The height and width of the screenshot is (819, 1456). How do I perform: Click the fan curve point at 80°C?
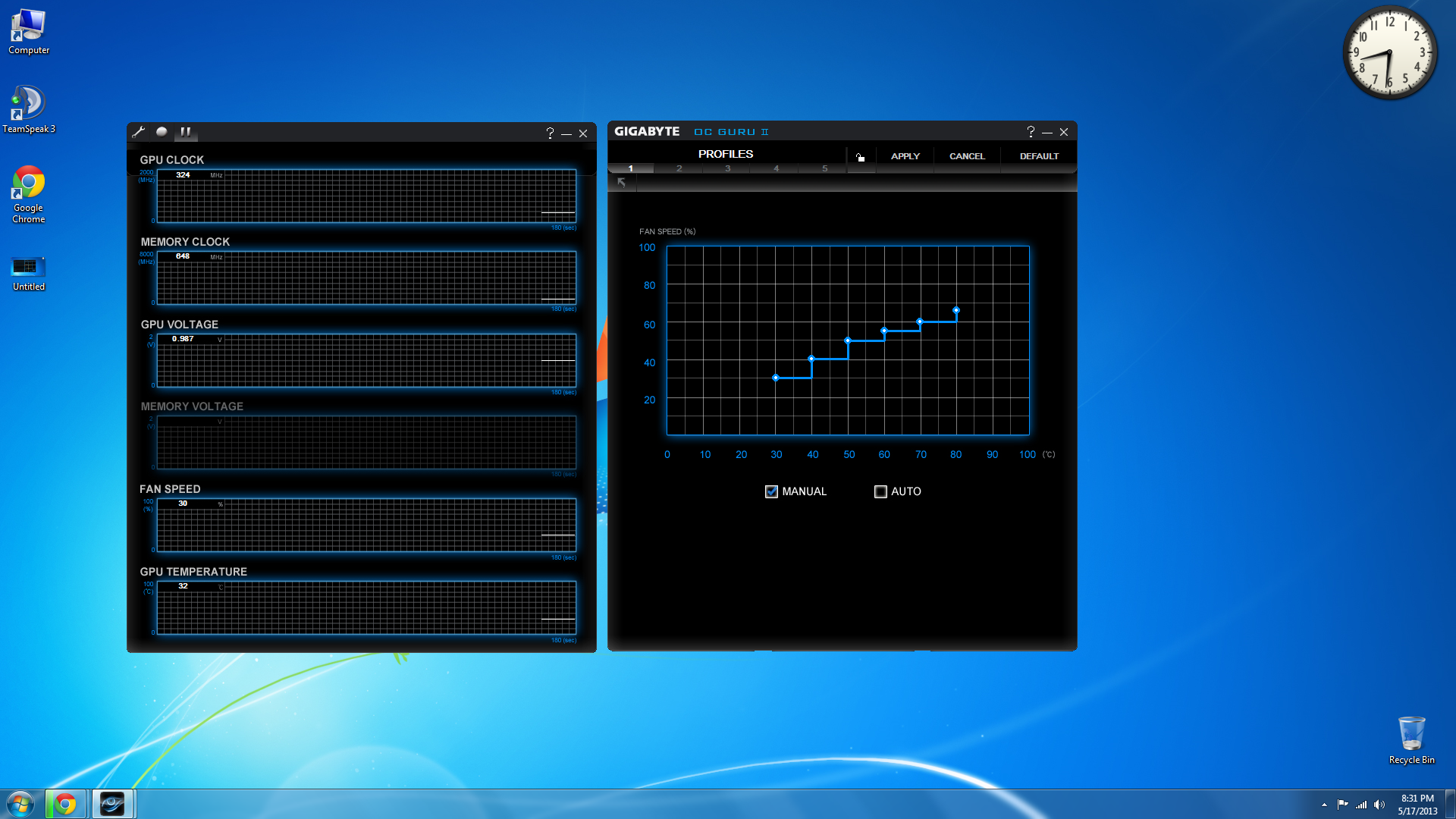(x=956, y=310)
